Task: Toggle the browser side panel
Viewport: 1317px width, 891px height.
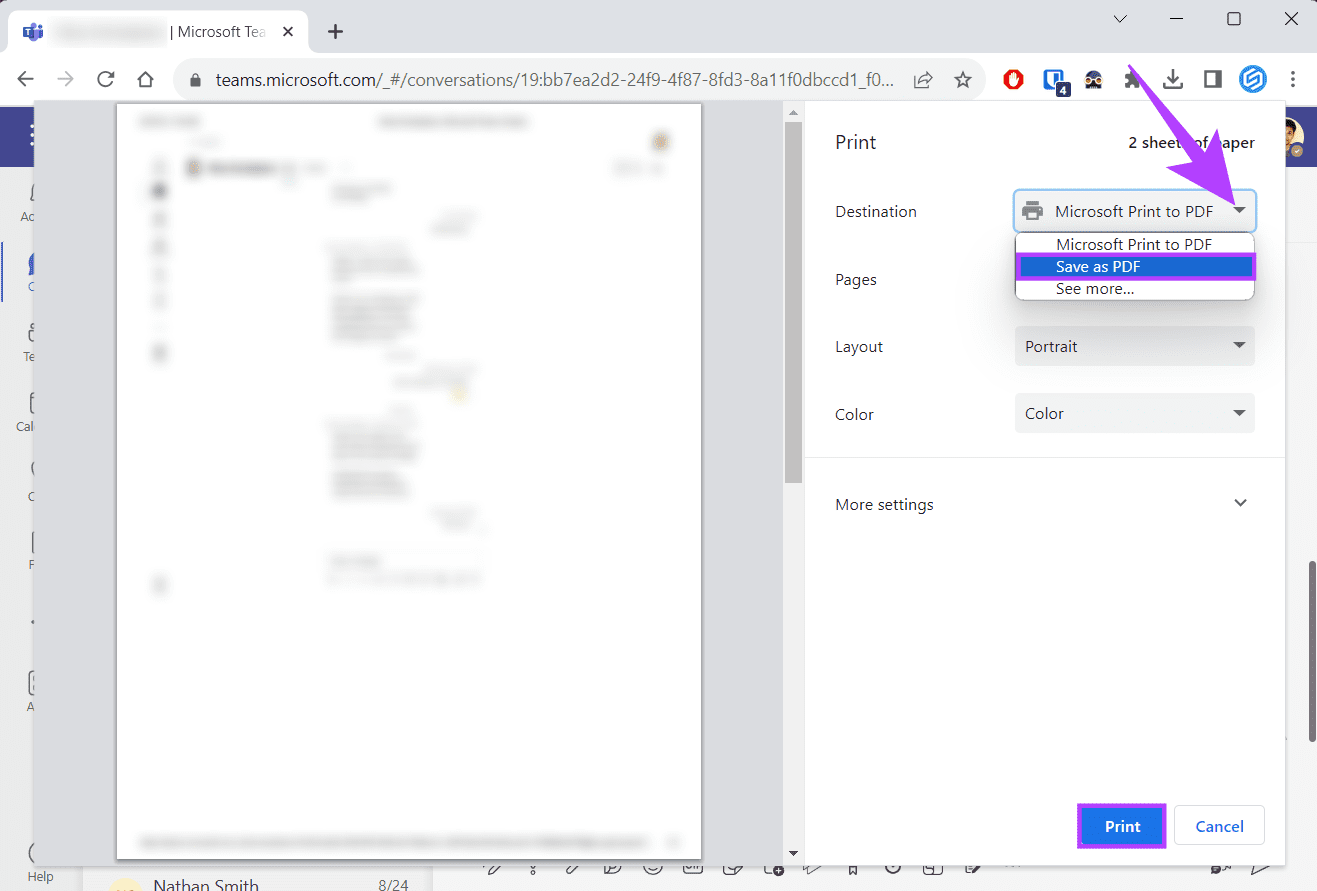Action: pyautogui.click(x=1213, y=79)
